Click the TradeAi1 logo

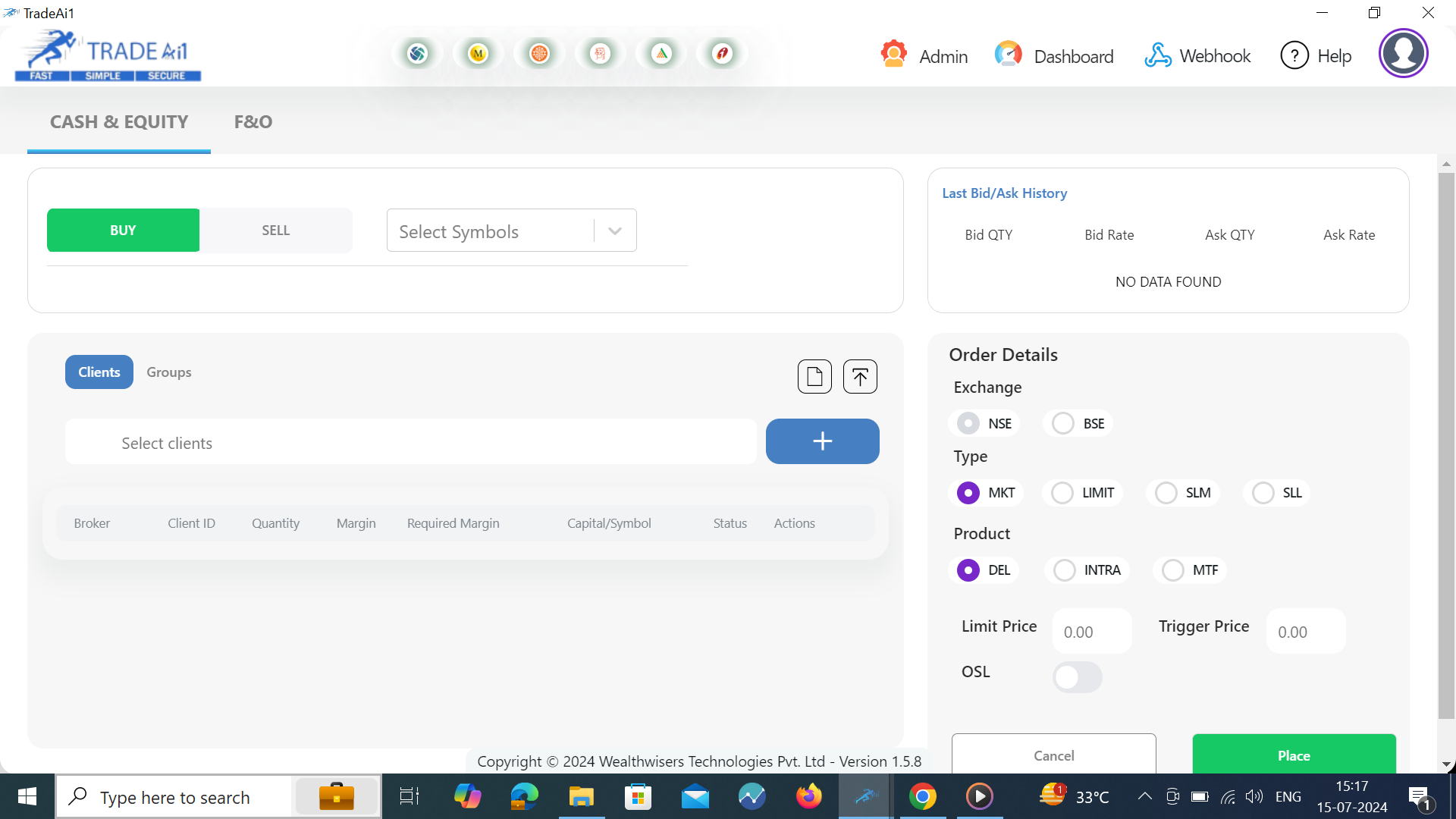coord(108,55)
